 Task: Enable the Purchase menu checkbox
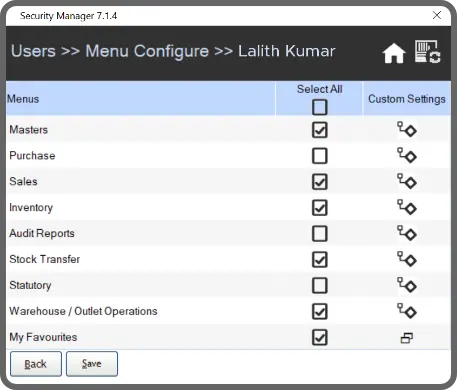pos(320,156)
